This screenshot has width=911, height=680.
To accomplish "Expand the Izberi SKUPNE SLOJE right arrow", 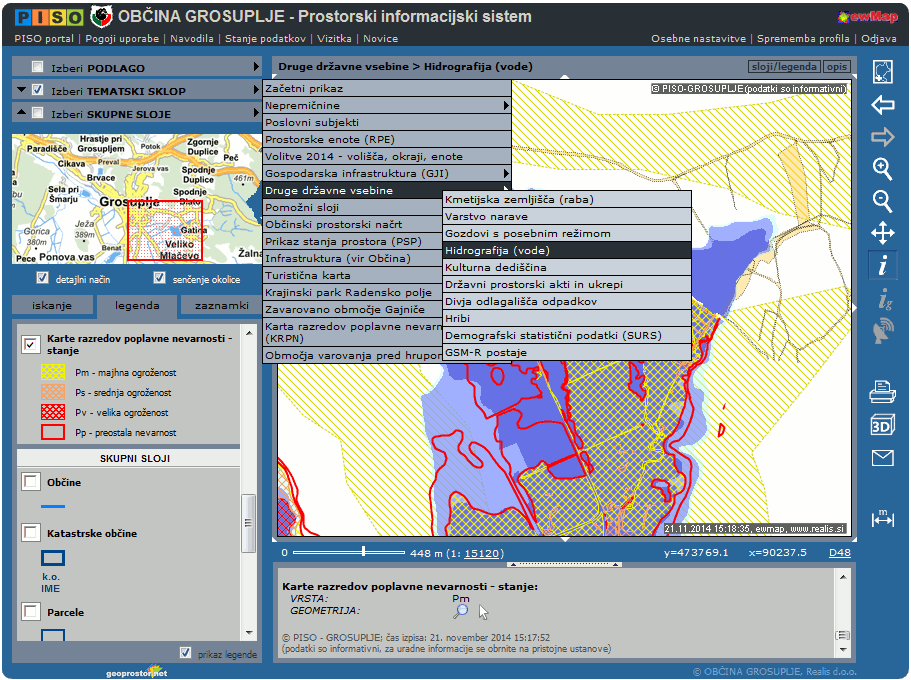I will coord(257,114).
